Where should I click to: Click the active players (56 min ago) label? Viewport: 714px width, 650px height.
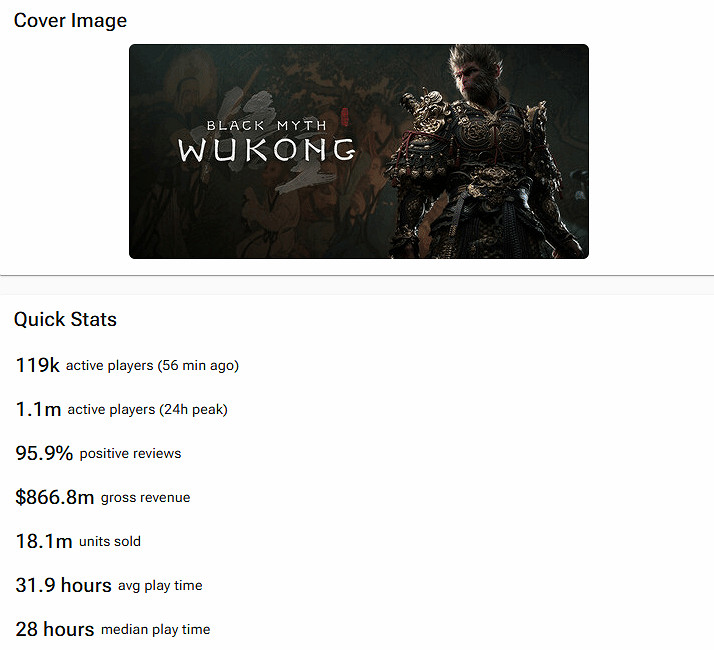click(152, 366)
